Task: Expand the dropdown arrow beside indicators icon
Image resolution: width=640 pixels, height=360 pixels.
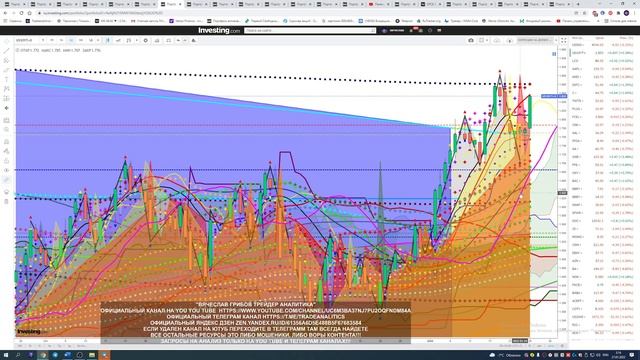Action: [137, 40]
